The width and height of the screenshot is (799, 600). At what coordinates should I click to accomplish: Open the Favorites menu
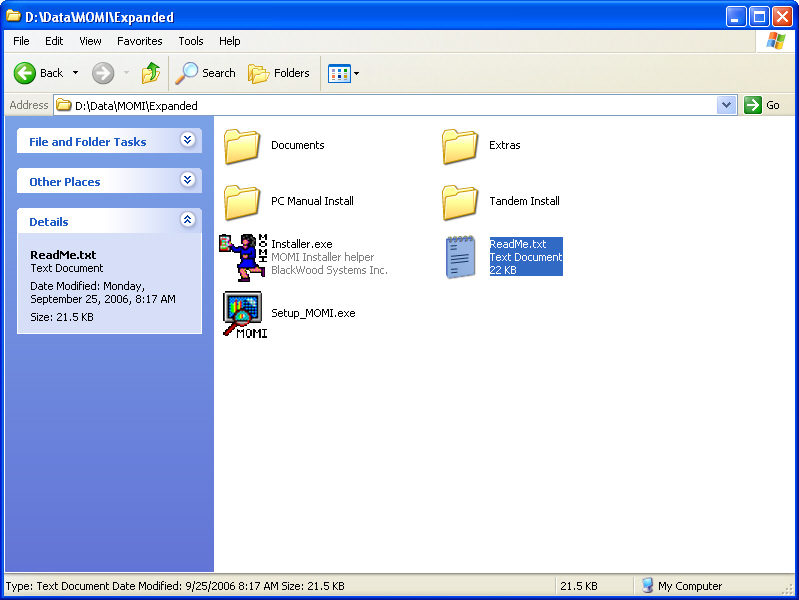(x=139, y=41)
